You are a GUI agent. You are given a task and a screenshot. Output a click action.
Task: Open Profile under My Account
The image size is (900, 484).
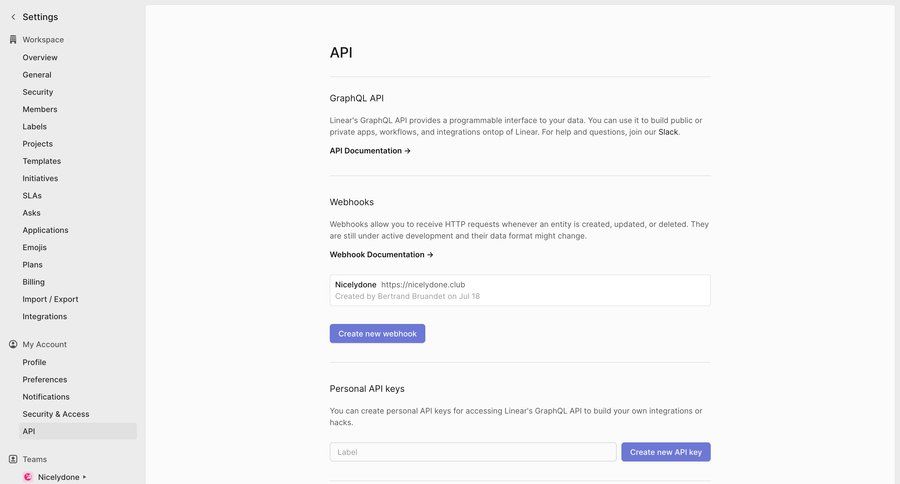click(34, 362)
